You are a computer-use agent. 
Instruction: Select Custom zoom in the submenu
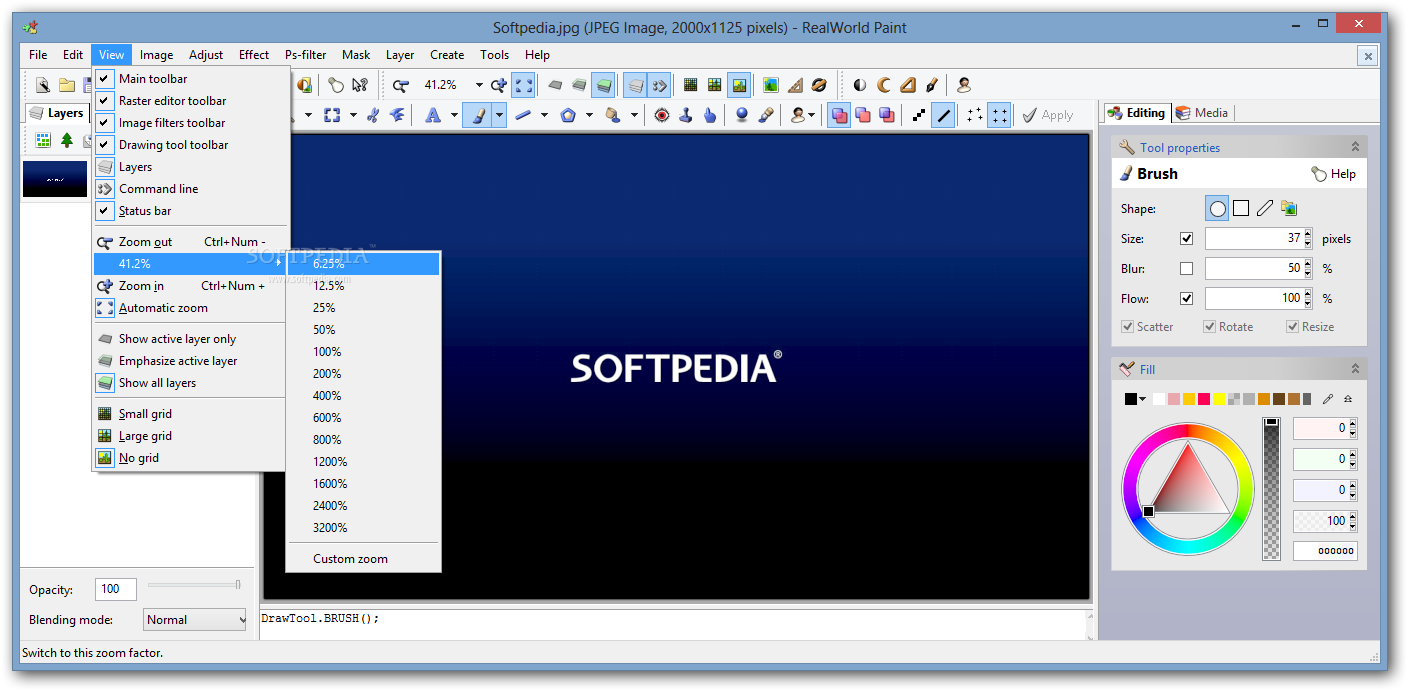pyautogui.click(x=363, y=559)
